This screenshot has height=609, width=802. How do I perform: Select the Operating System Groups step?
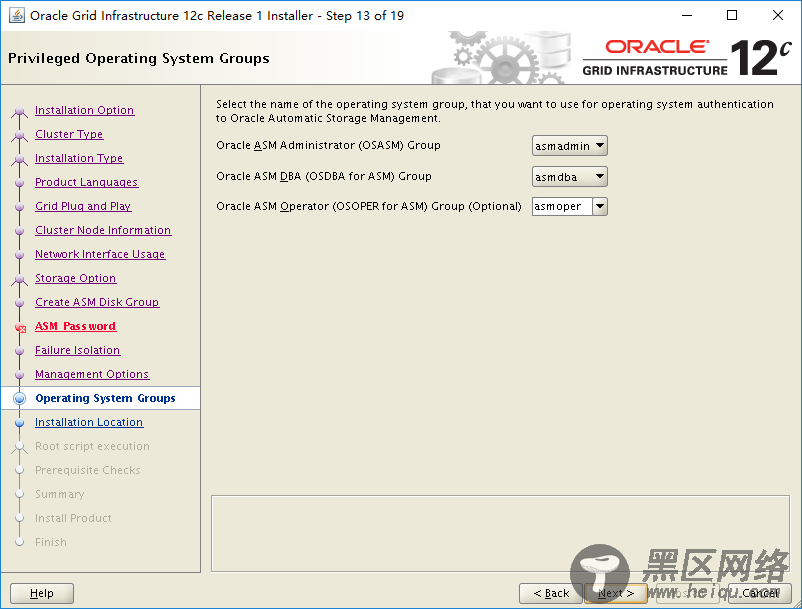(x=105, y=398)
